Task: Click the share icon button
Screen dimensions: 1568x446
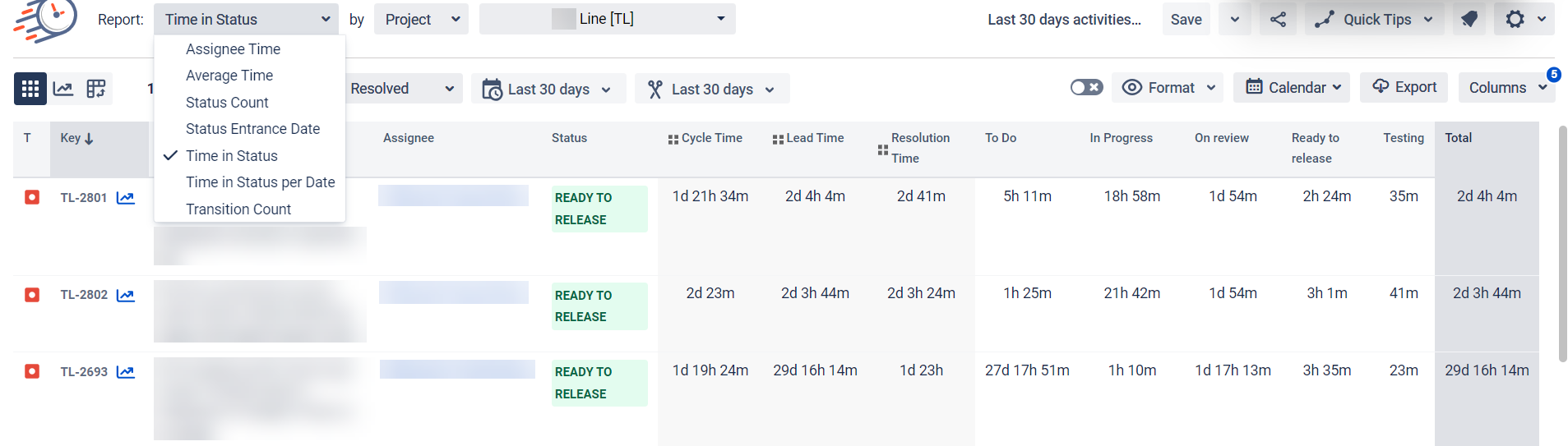Action: coord(1278,20)
